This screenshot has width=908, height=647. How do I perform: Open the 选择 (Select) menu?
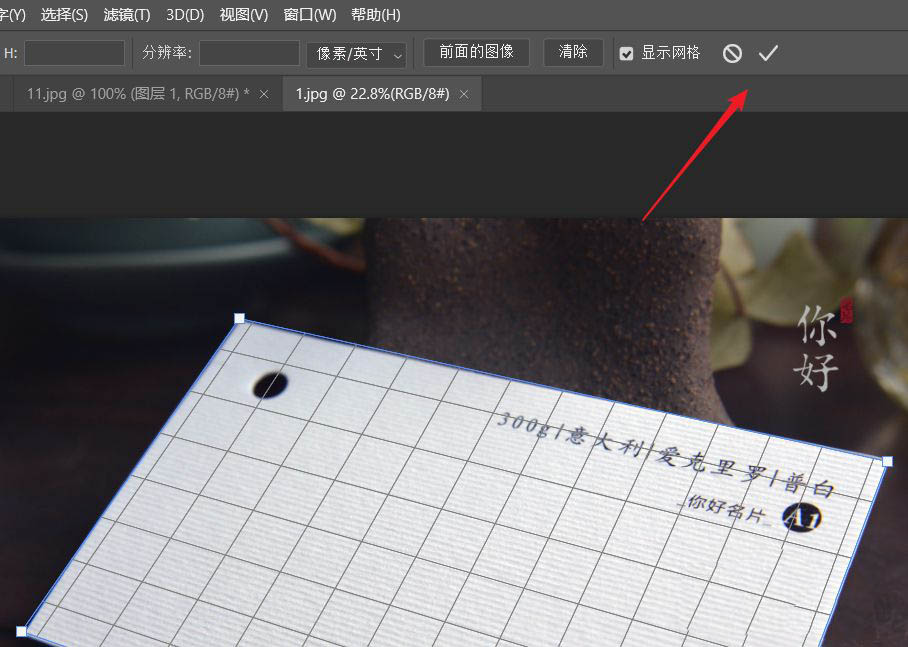[64, 15]
